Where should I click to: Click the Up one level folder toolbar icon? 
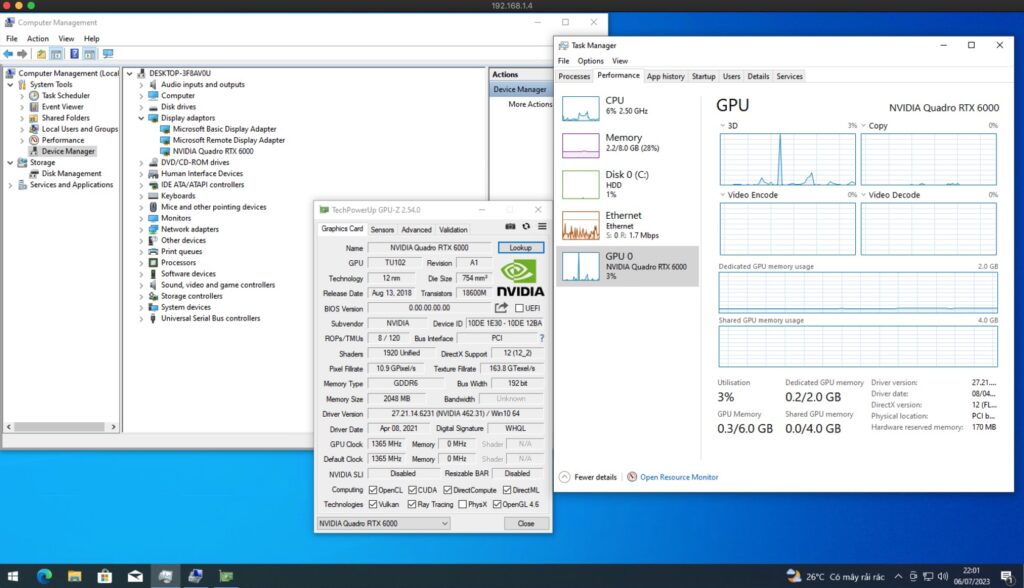[x=41, y=54]
